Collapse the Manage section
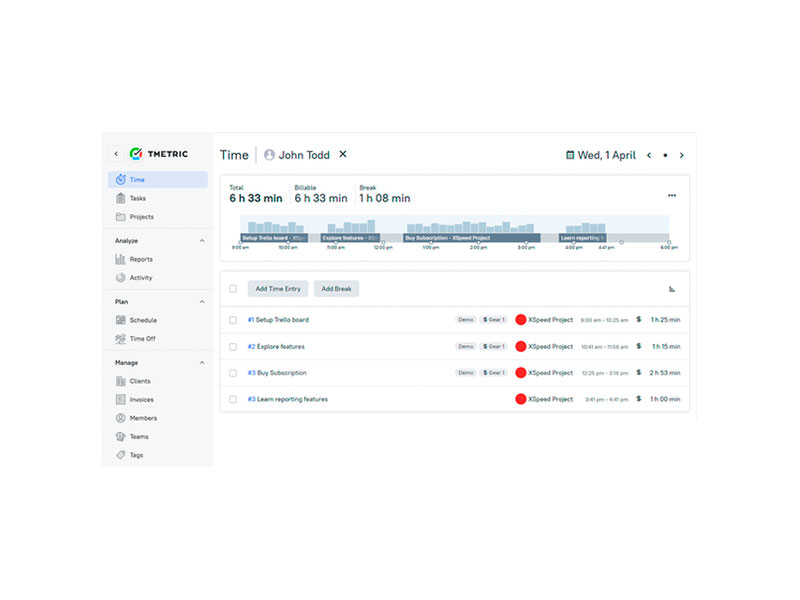 point(202,363)
